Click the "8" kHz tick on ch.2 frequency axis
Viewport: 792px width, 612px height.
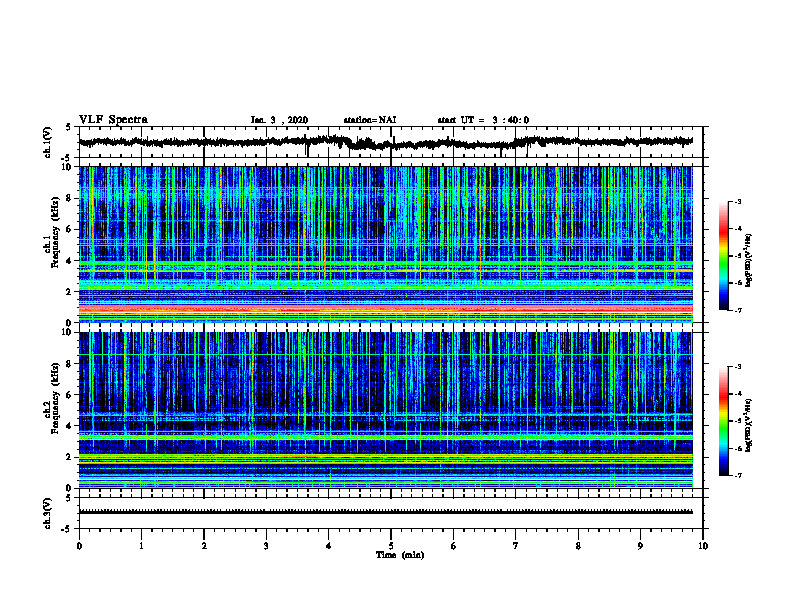coord(70,364)
